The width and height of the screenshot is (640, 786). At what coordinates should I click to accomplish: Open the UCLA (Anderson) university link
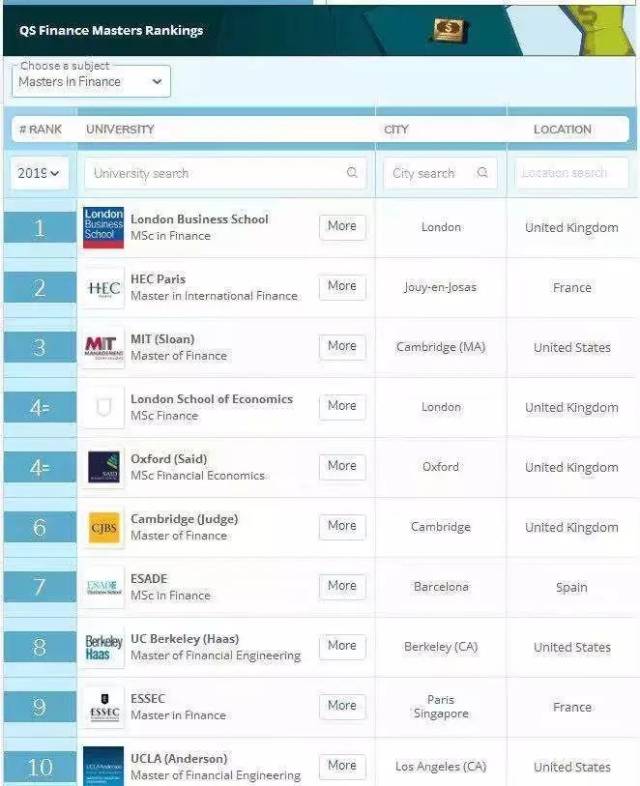(x=179, y=758)
